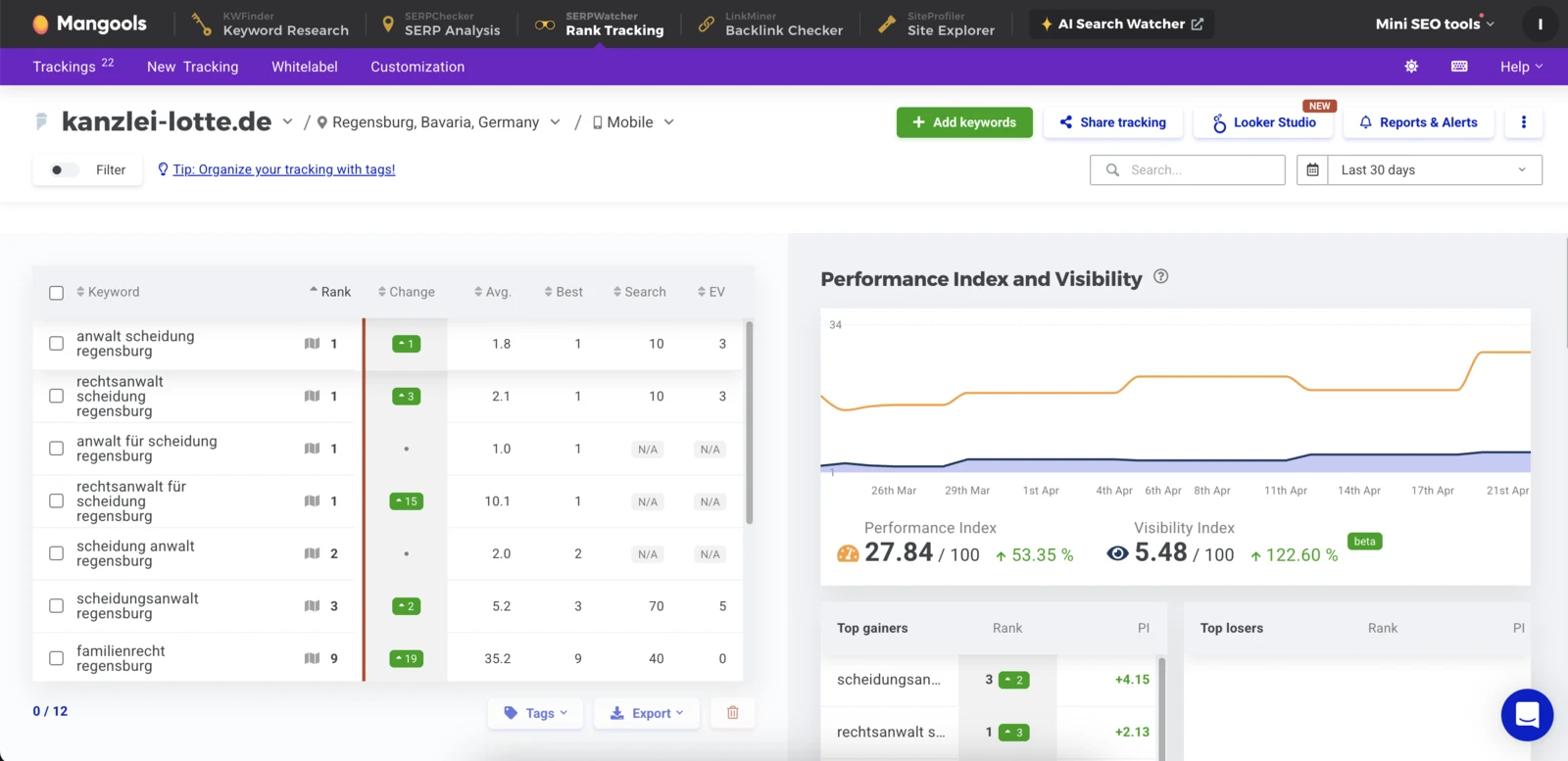Go to KWFinder Keyword Research

pos(271,24)
